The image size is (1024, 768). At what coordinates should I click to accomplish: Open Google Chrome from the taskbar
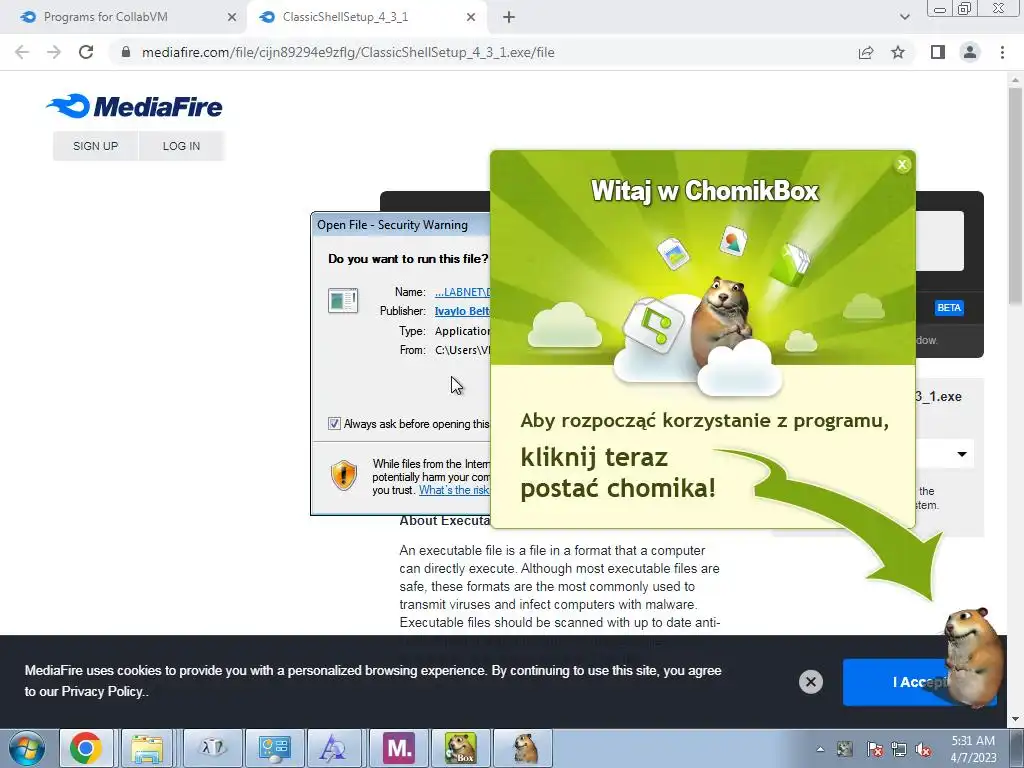(x=86, y=748)
